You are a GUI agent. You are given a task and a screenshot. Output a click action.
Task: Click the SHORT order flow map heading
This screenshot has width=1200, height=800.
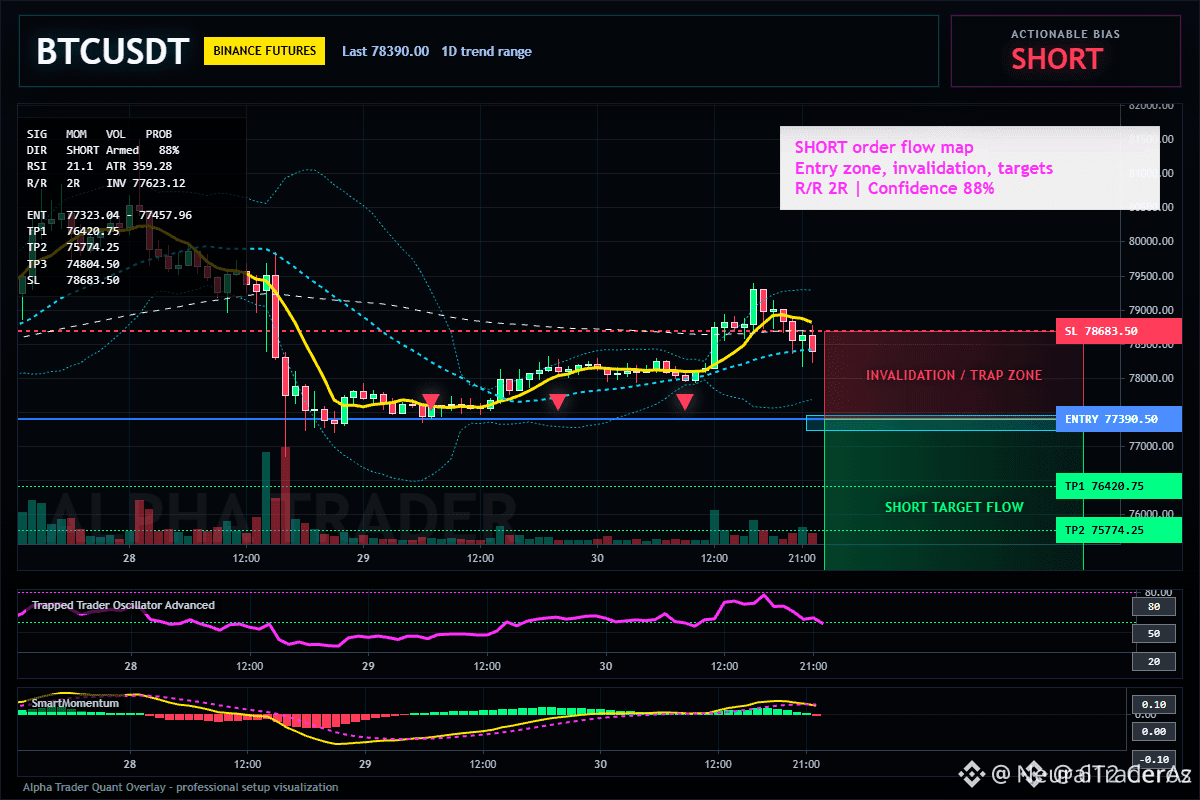[884, 148]
